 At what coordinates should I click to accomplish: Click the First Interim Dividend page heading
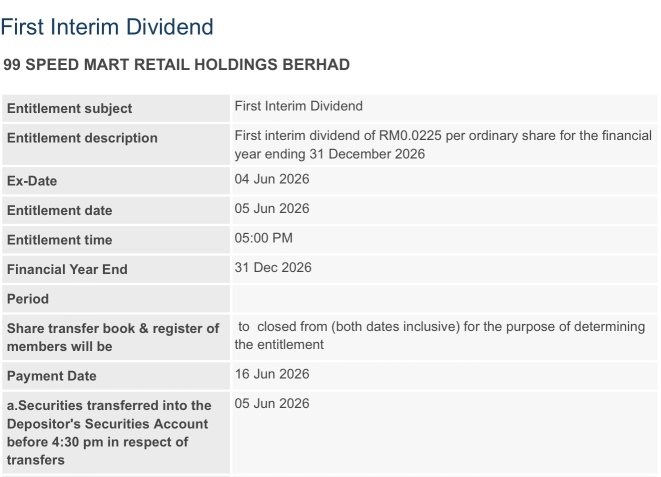tap(107, 27)
